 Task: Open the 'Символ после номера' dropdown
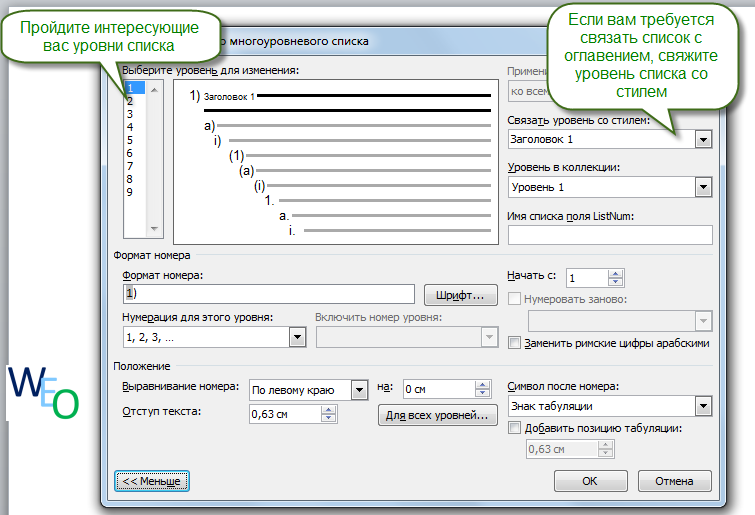(x=703, y=406)
